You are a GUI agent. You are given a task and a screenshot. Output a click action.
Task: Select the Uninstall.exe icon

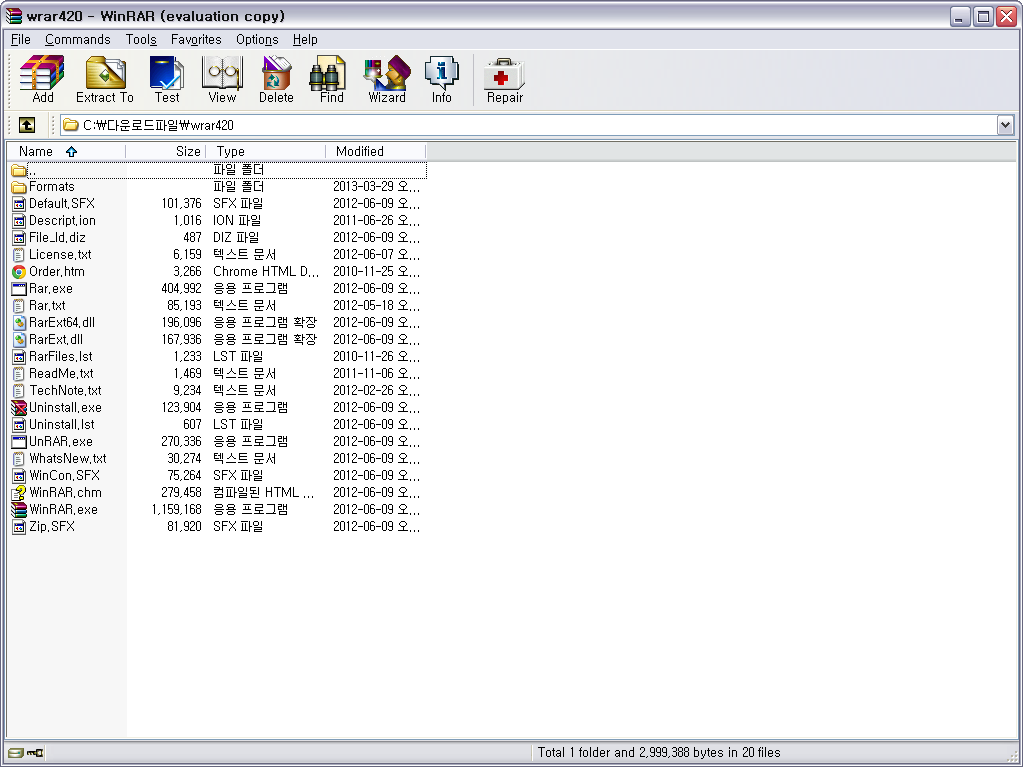(x=19, y=408)
